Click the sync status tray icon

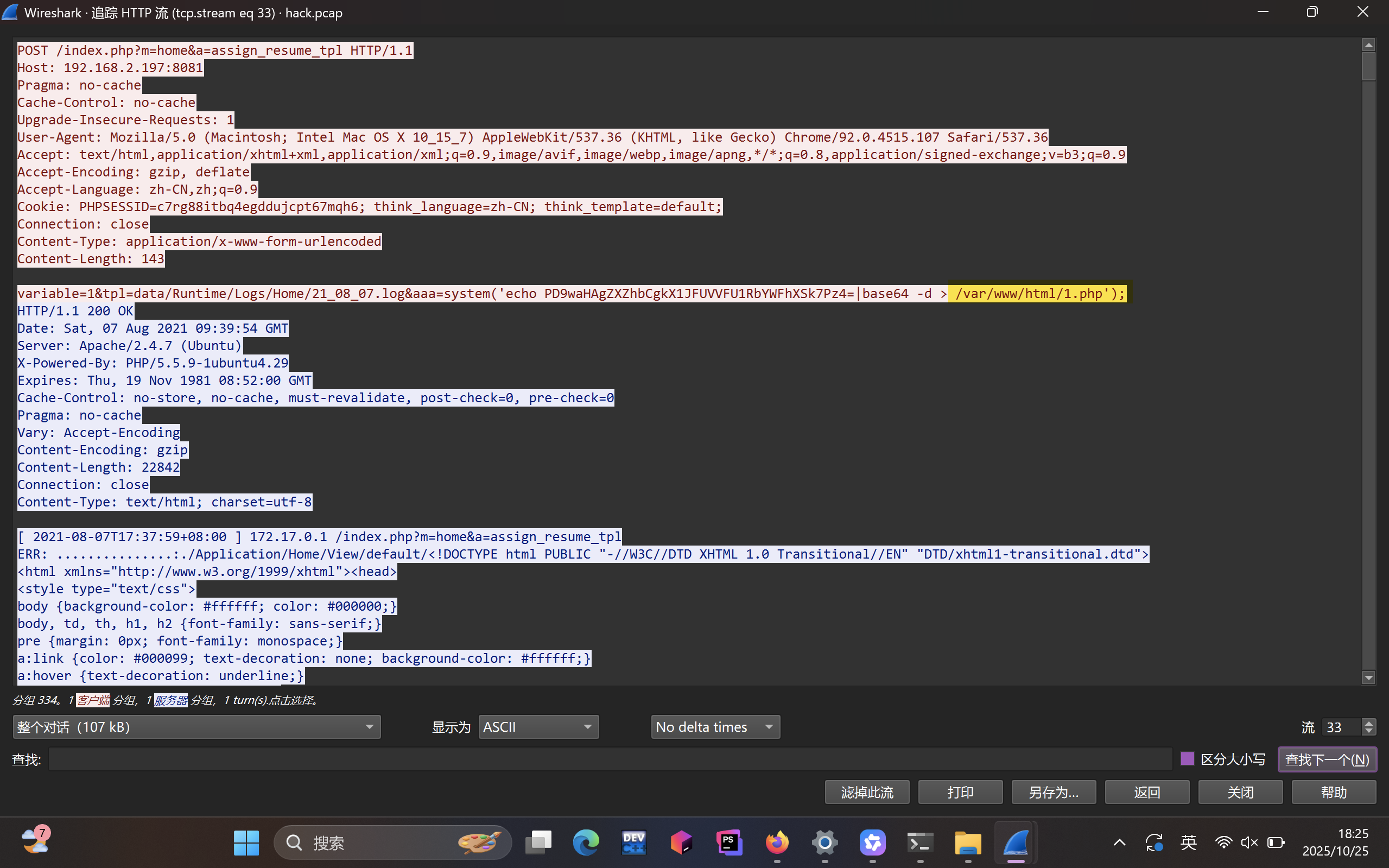tap(1153, 842)
